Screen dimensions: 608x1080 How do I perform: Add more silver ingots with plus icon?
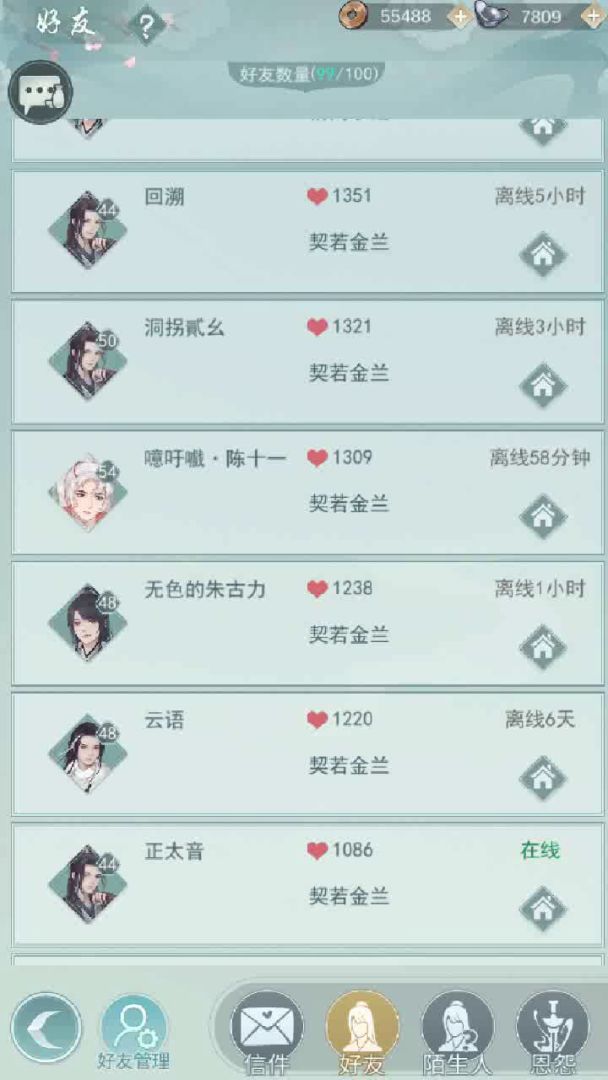[593, 17]
